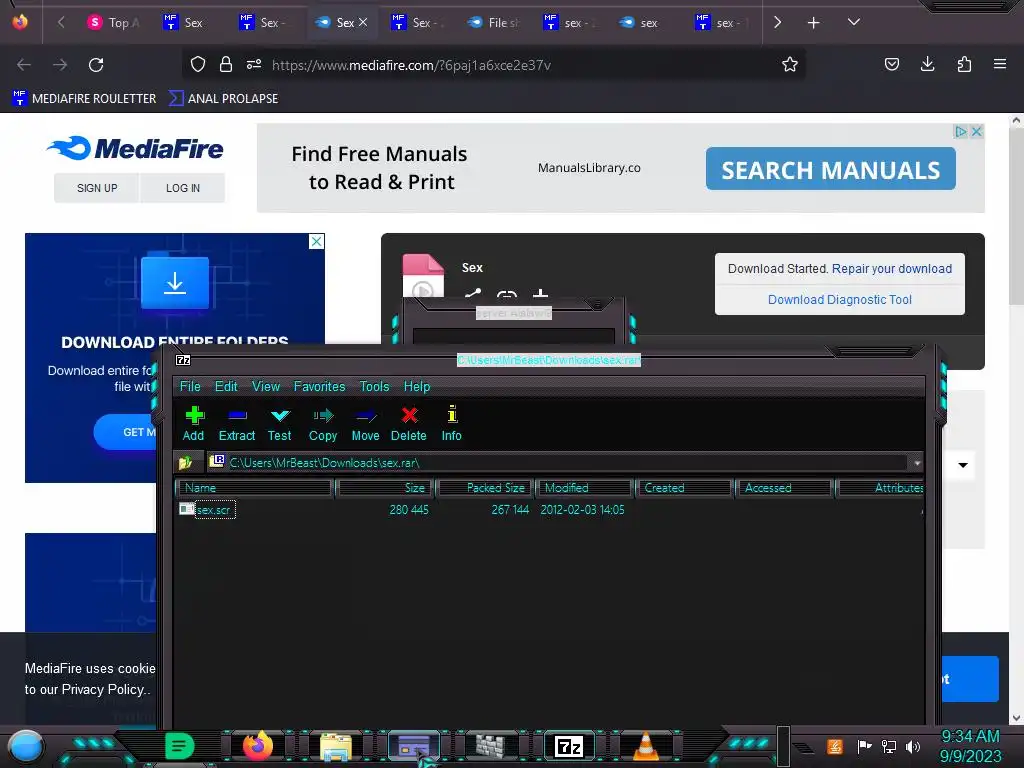Close the blue download folders ad
Image resolution: width=1024 pixels, height=768 pixels.
coord(316,242)
